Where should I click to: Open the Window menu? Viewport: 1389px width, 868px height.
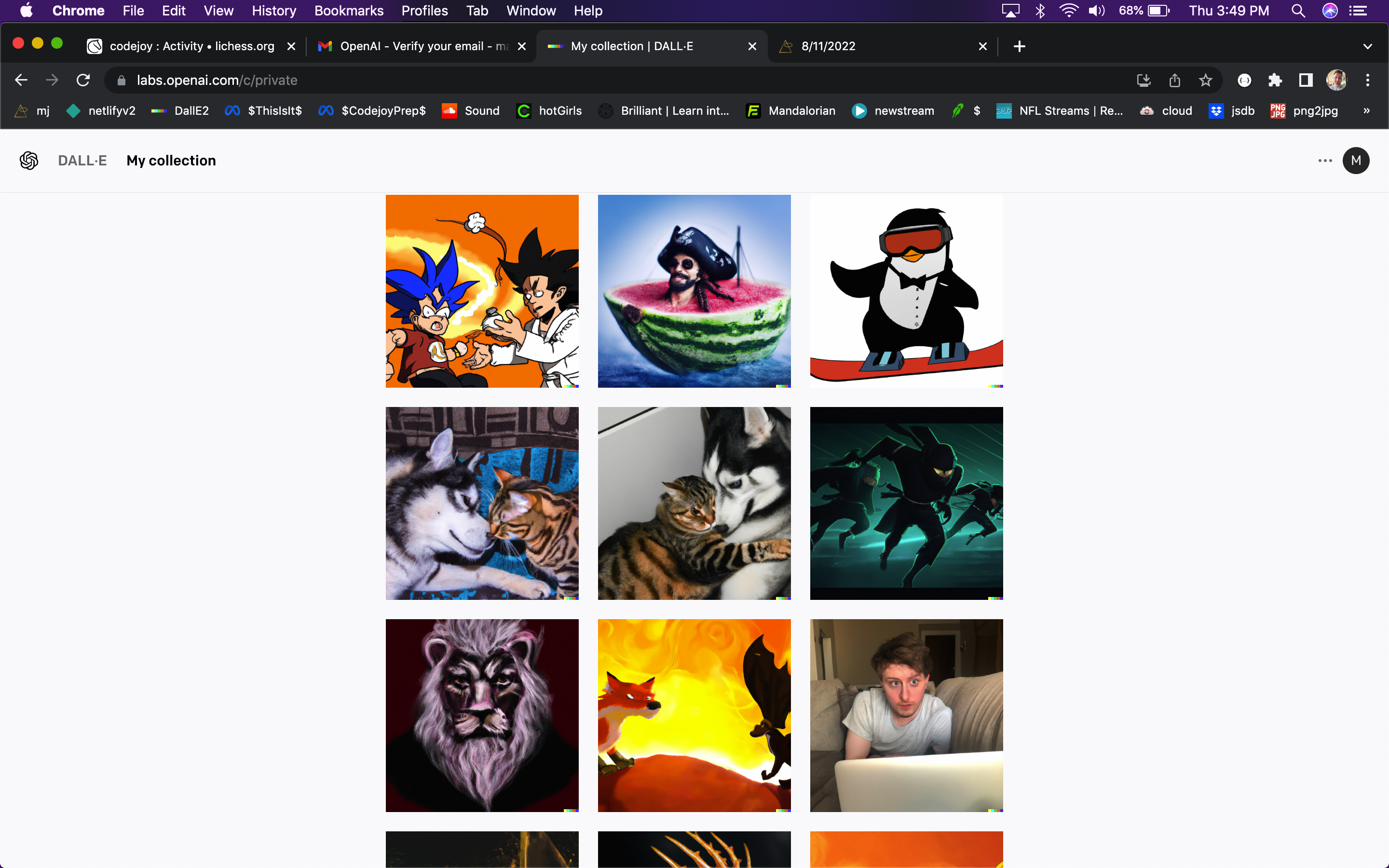(x=531, y=11)
